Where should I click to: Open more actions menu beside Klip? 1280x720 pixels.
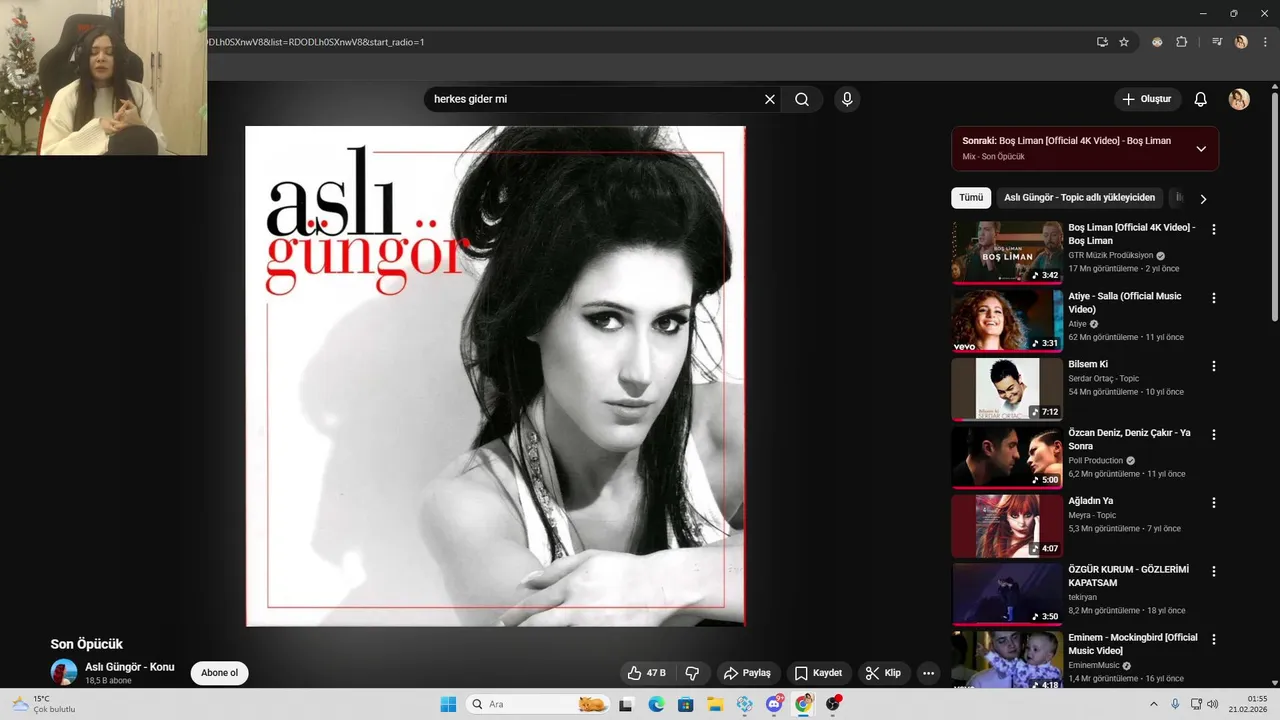click(x=928, y=673)
